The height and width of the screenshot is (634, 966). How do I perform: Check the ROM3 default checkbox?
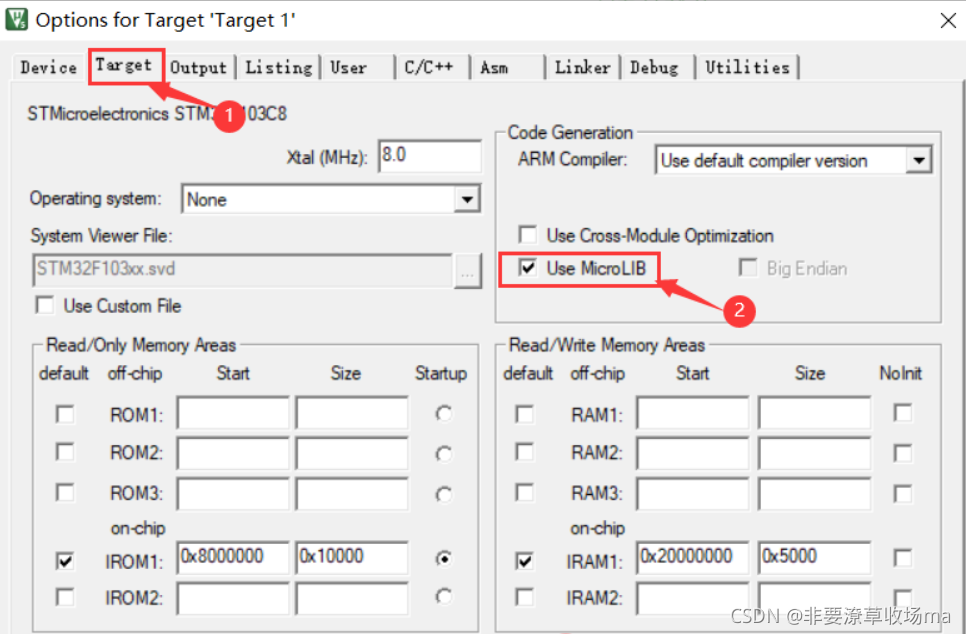point(65,493)
